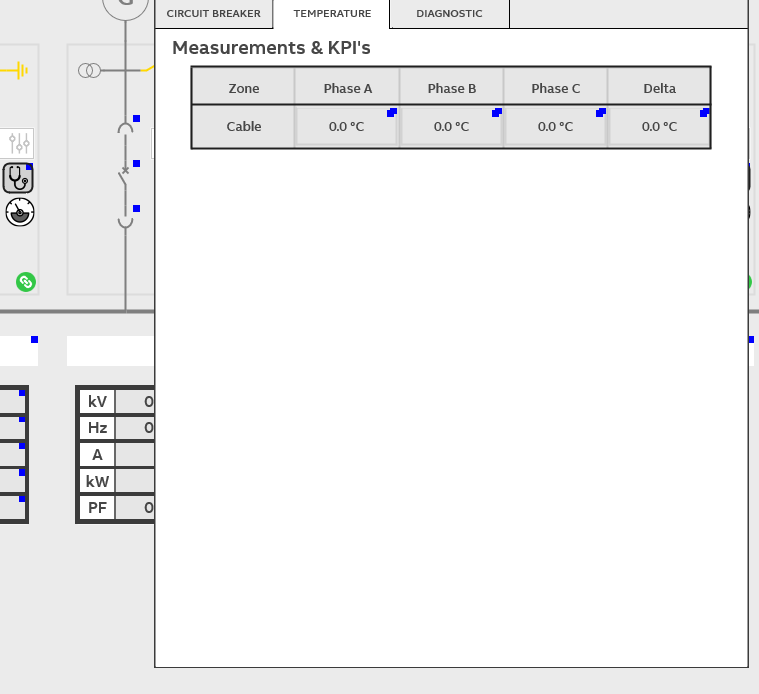Click the stethoscope diagnostic icon
This screenshot has width=759, height=694.
18,178
